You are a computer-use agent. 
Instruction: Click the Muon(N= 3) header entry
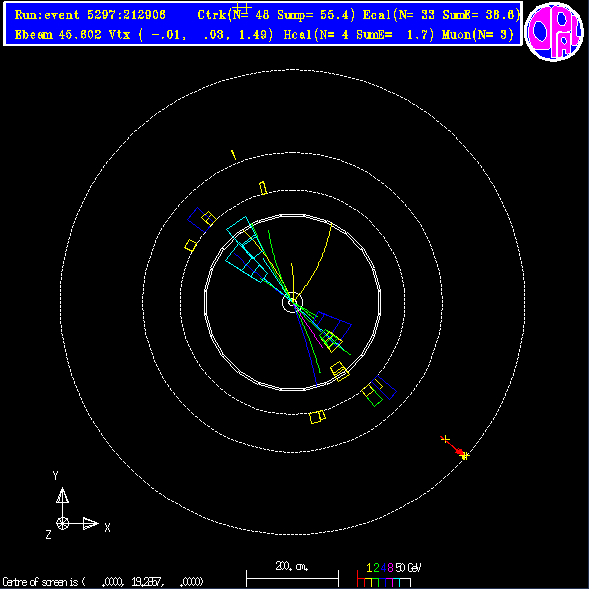click(478, 35)
